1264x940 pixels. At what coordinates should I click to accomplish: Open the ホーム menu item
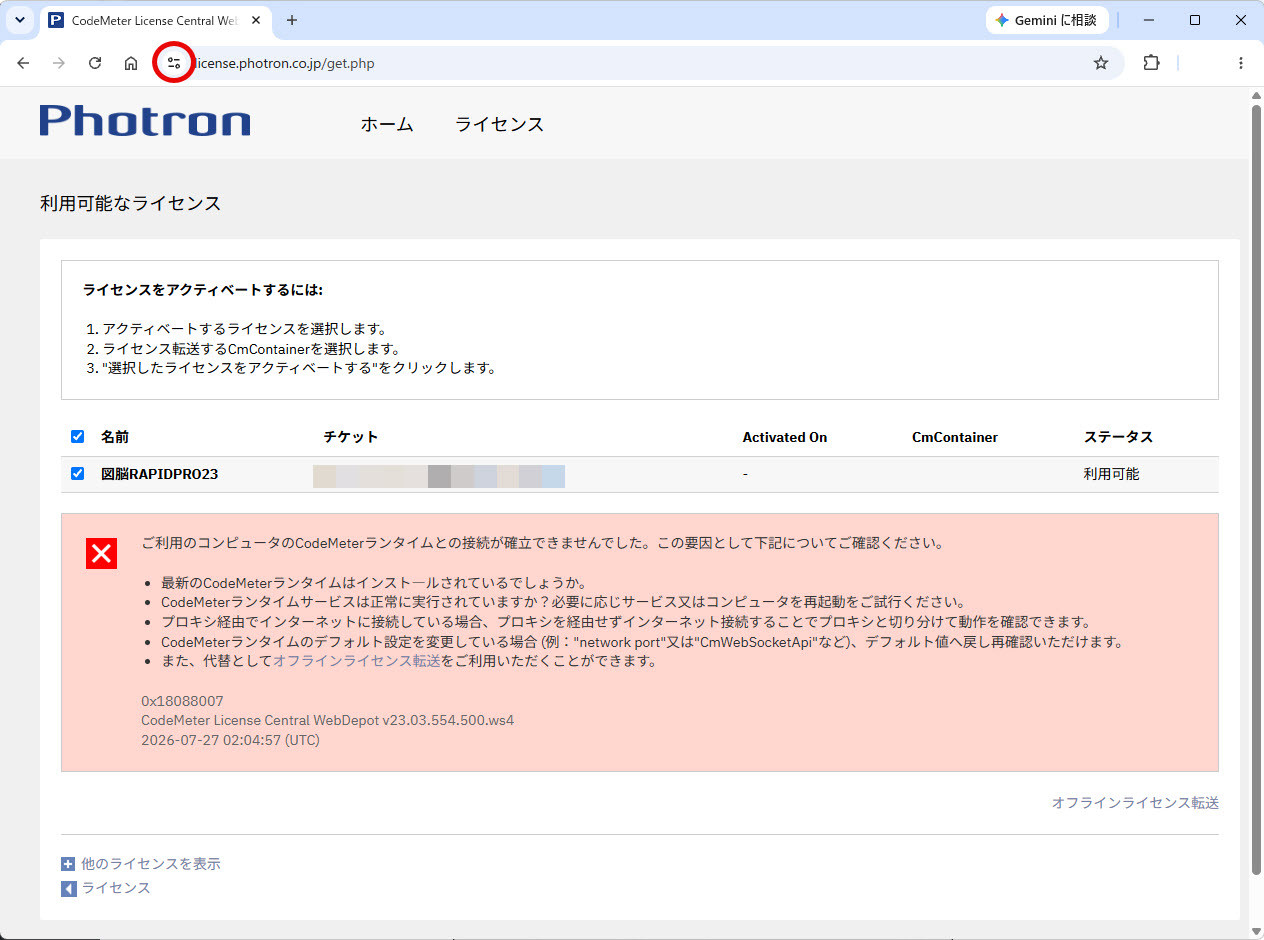tap(387, 124)
